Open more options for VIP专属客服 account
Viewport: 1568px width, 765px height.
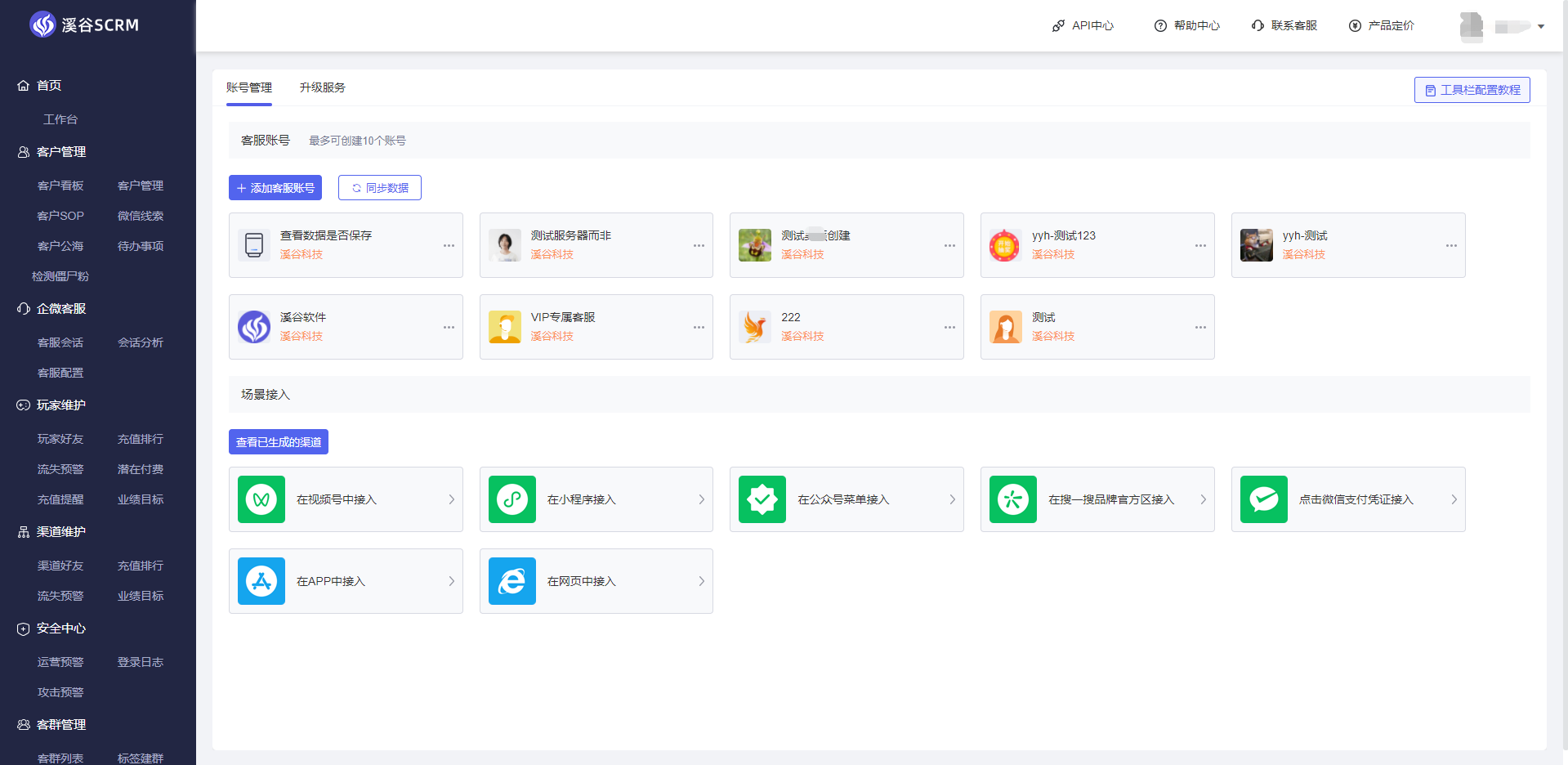[699, 327]
